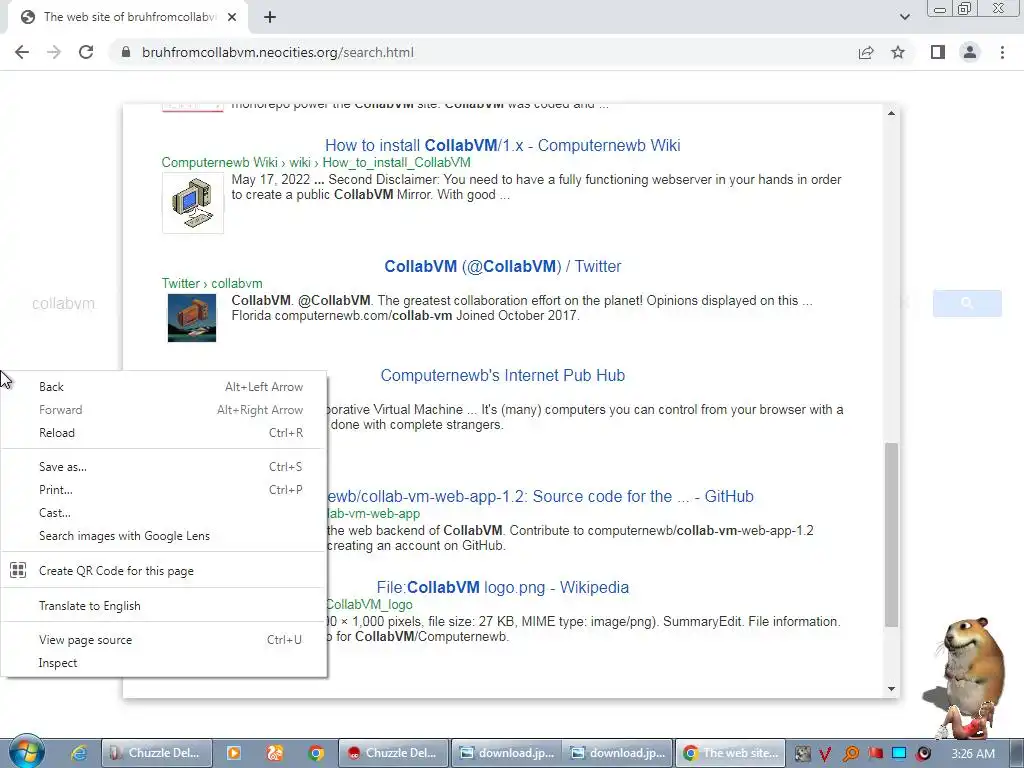Open the side panel icon
The height and width of the screenshot is (768, 1024).
point(938,52)
